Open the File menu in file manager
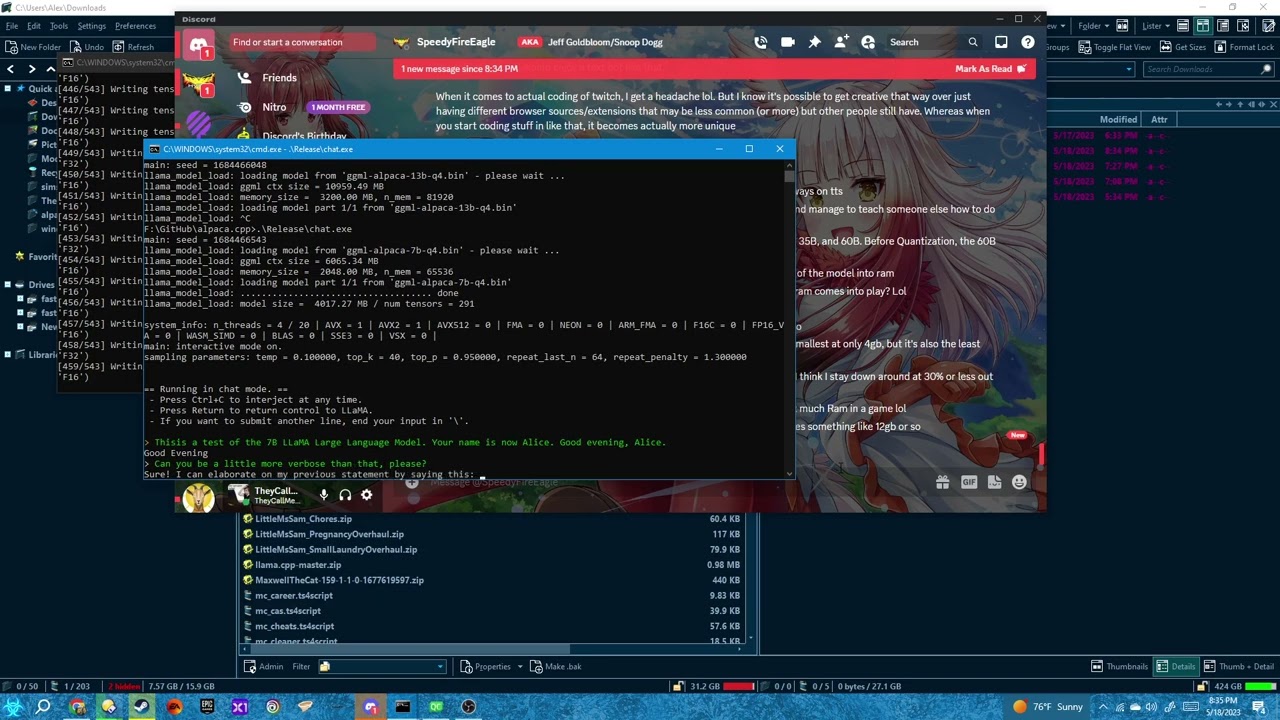1280x720 pixels. [11, 26]
